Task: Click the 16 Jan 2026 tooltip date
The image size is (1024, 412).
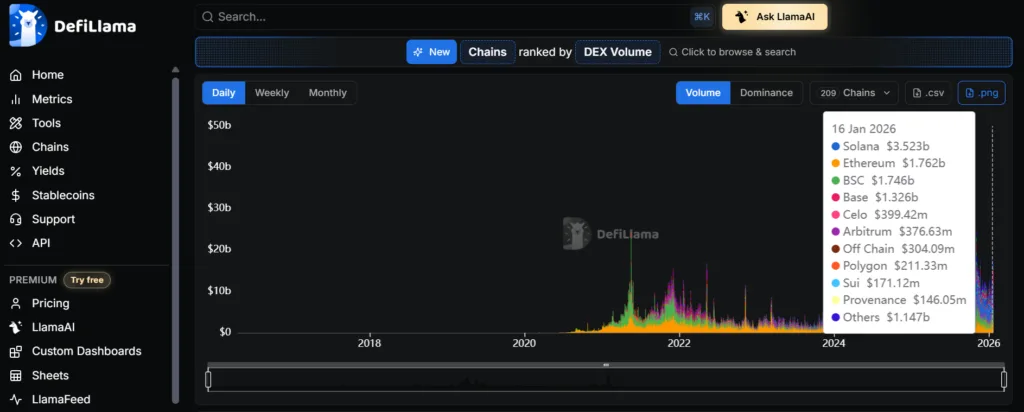Action: point(863,129)
